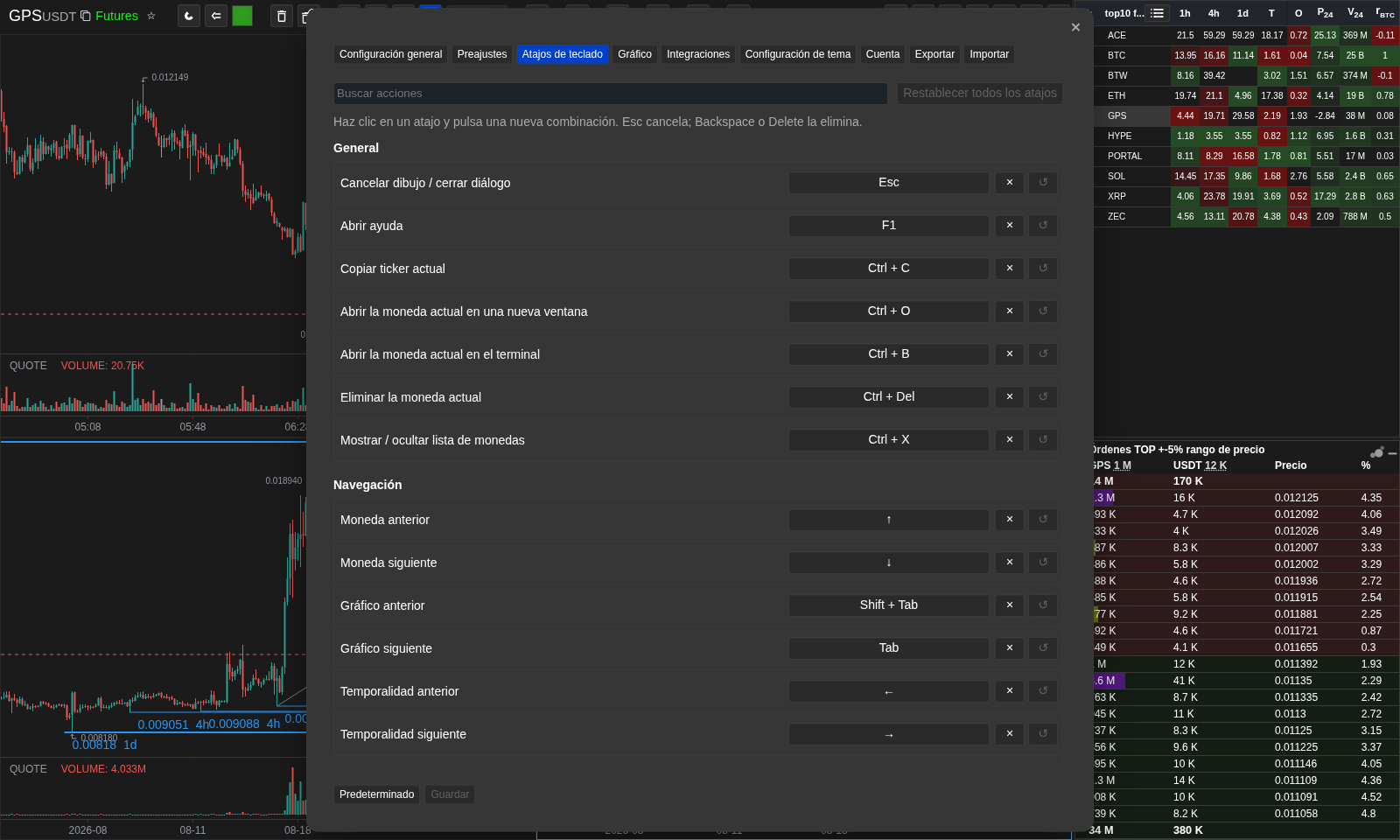The image size is (1400, 840).
Task: Toggle the dark mode moon icon
Action: (189, 16)
